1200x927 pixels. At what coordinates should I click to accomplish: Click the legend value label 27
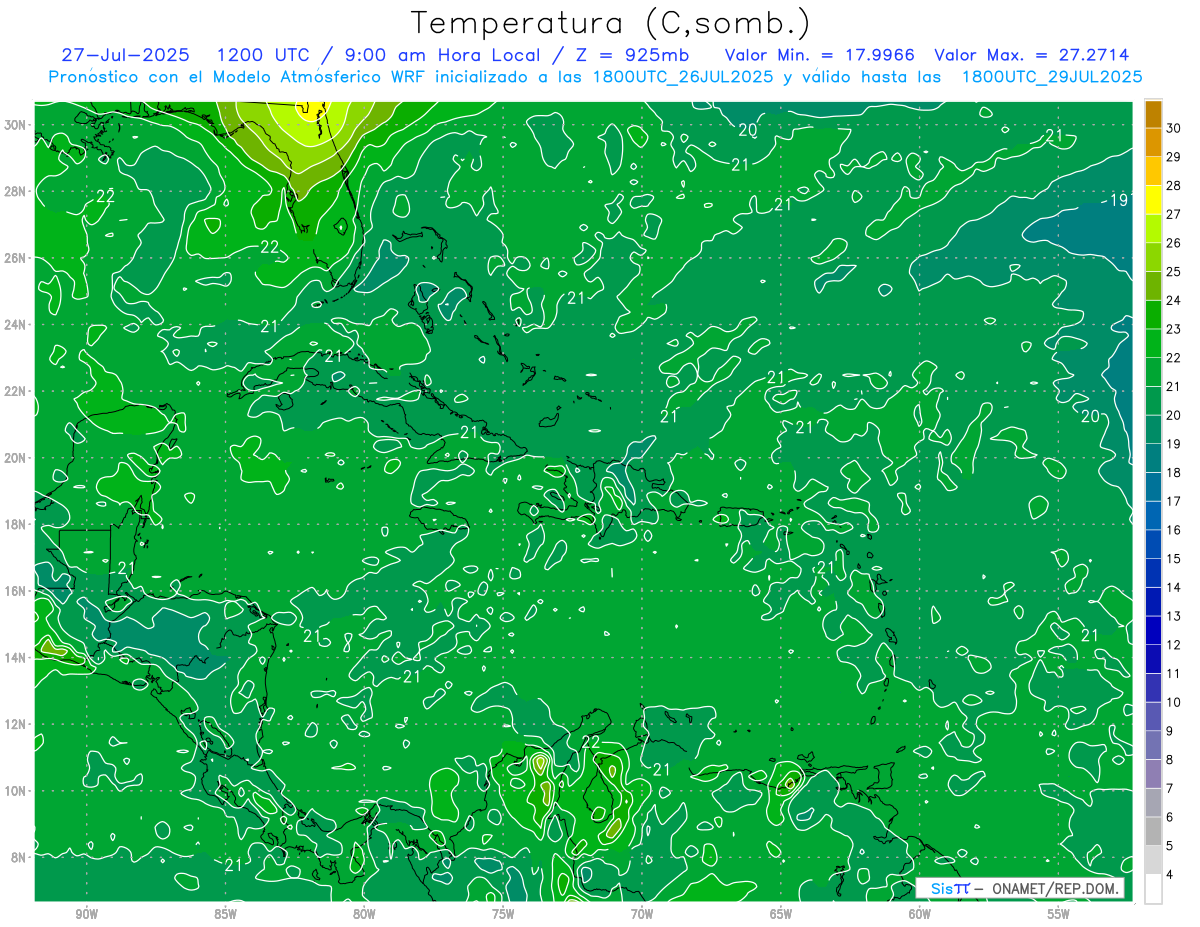[x=1174, y=214]
